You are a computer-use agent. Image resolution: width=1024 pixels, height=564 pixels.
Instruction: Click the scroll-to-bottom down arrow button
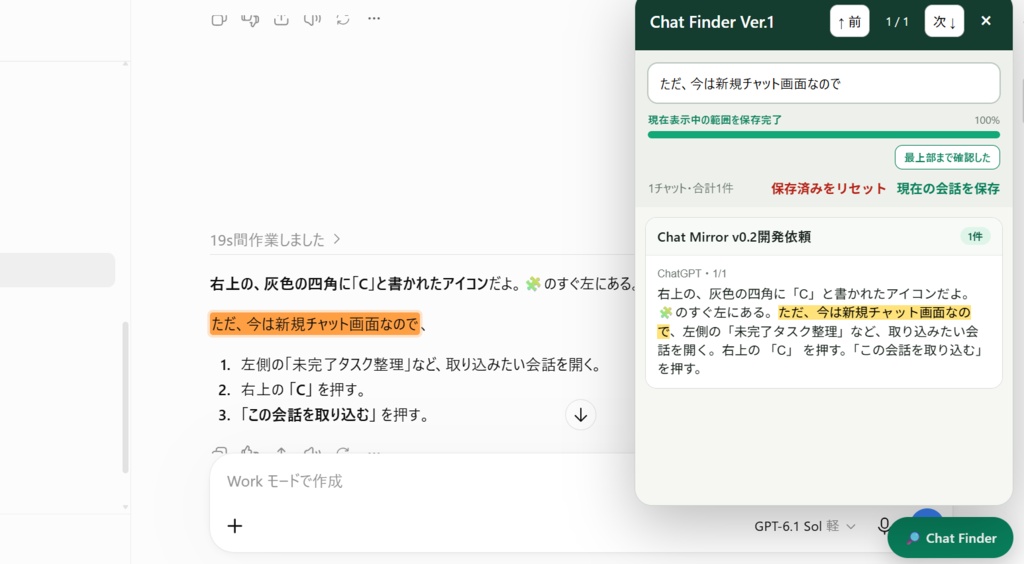[581, 415]
